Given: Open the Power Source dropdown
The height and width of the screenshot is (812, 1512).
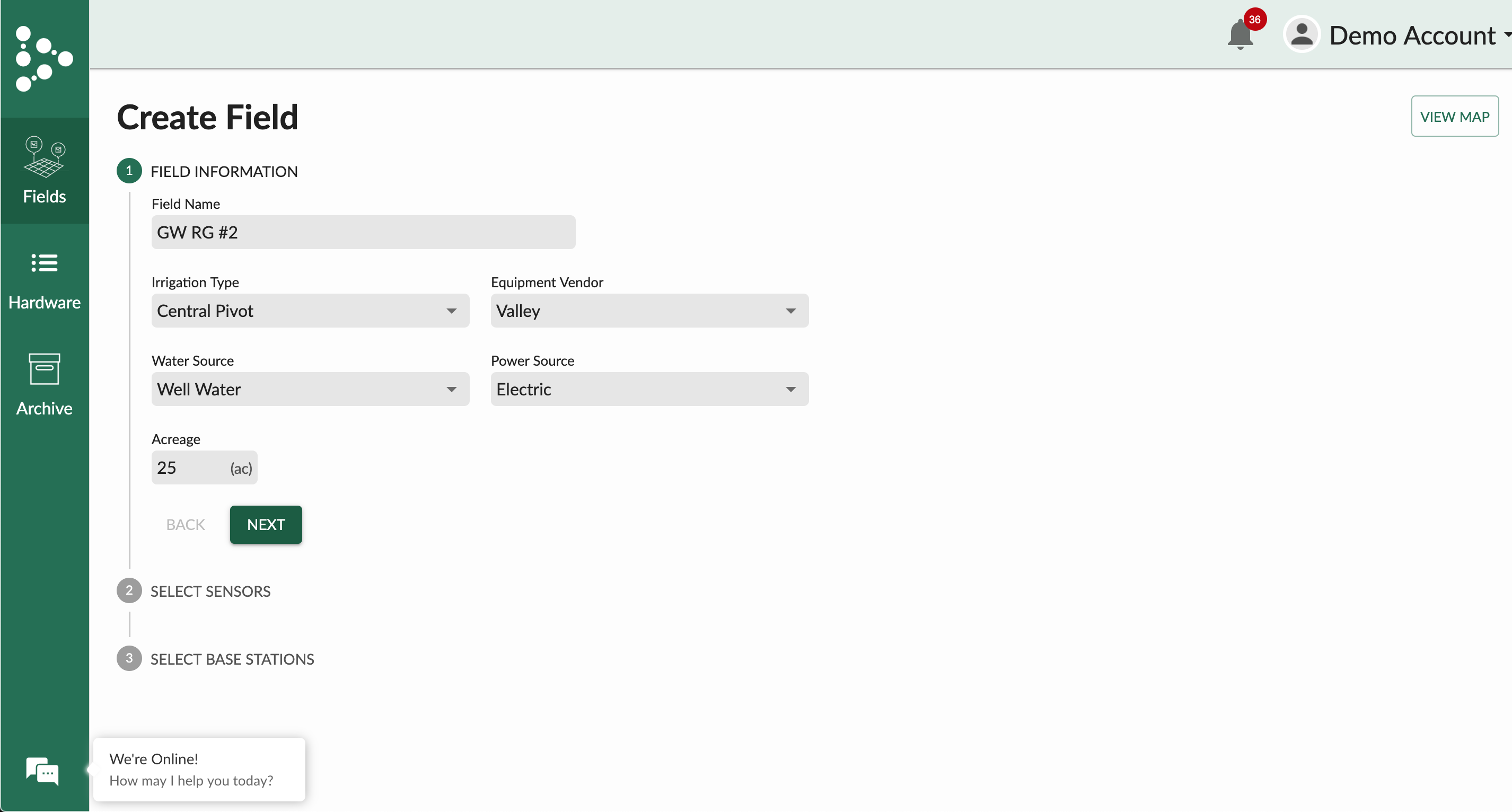Looking at the screenshot, I should [649, 389].
